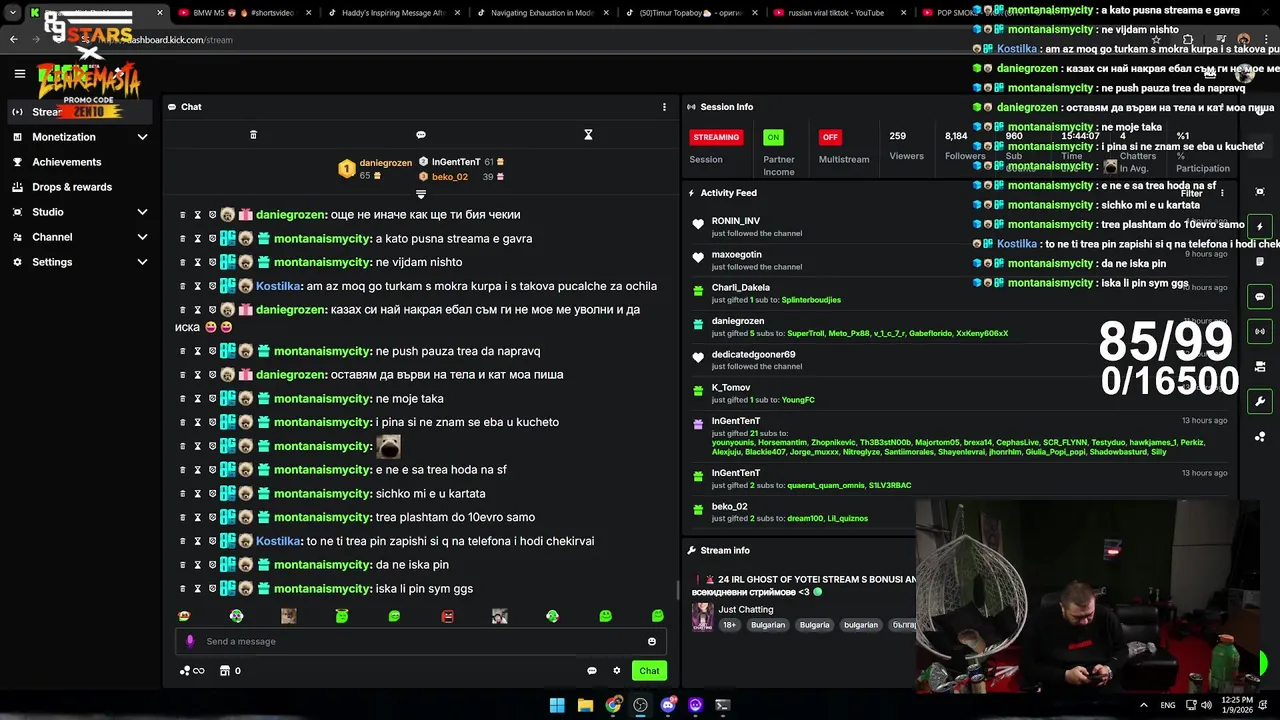Open Achievements in the sidebar
The image size is (1280, 720).
[66, 162]
